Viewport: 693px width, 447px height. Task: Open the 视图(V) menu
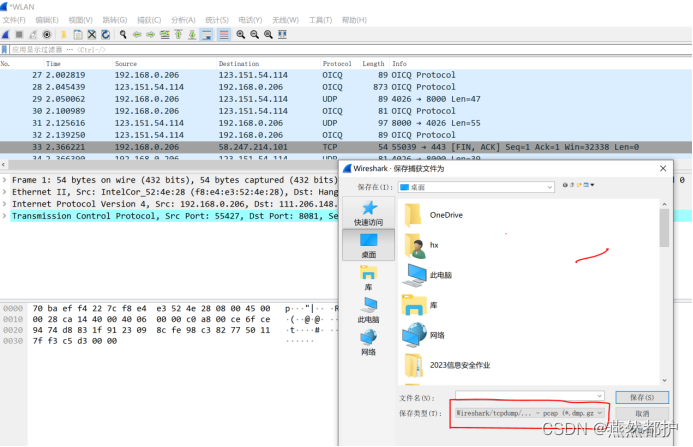click(x=80, y=20)
